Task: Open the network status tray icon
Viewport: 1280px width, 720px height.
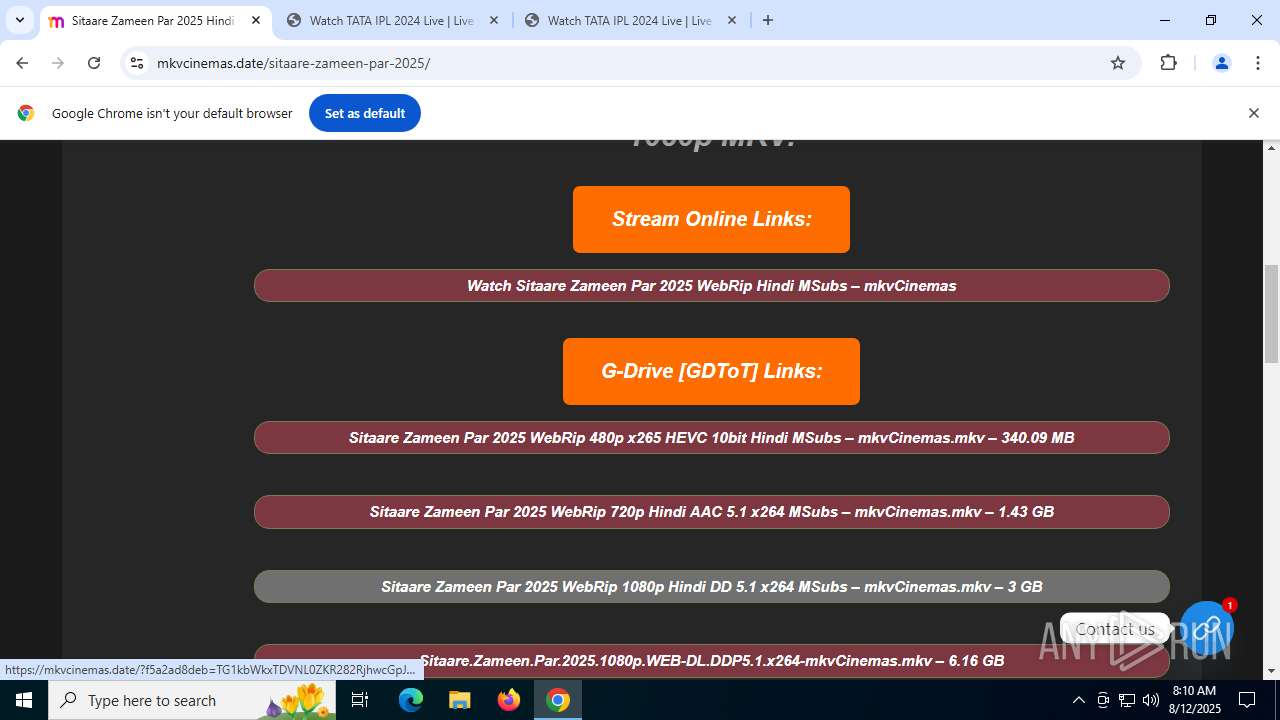Action: pyautogui.click(x=1127, y=700)
